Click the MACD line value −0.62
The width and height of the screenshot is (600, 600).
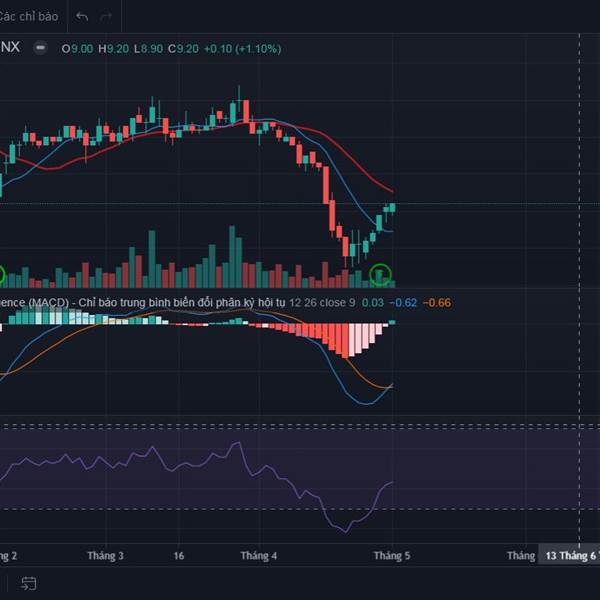[x=403, y=303]
